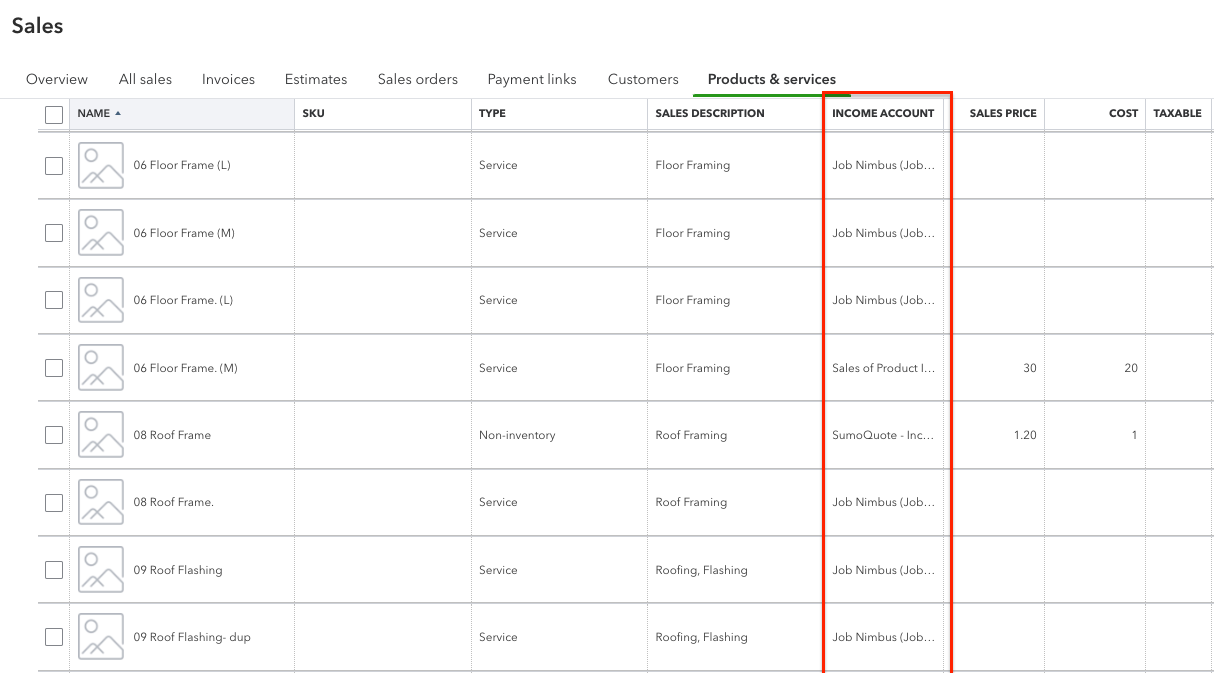1214x673 pixels.
Task: Click Service type for 06 Floor Frame (L)
Action: [x=498, y=165]
